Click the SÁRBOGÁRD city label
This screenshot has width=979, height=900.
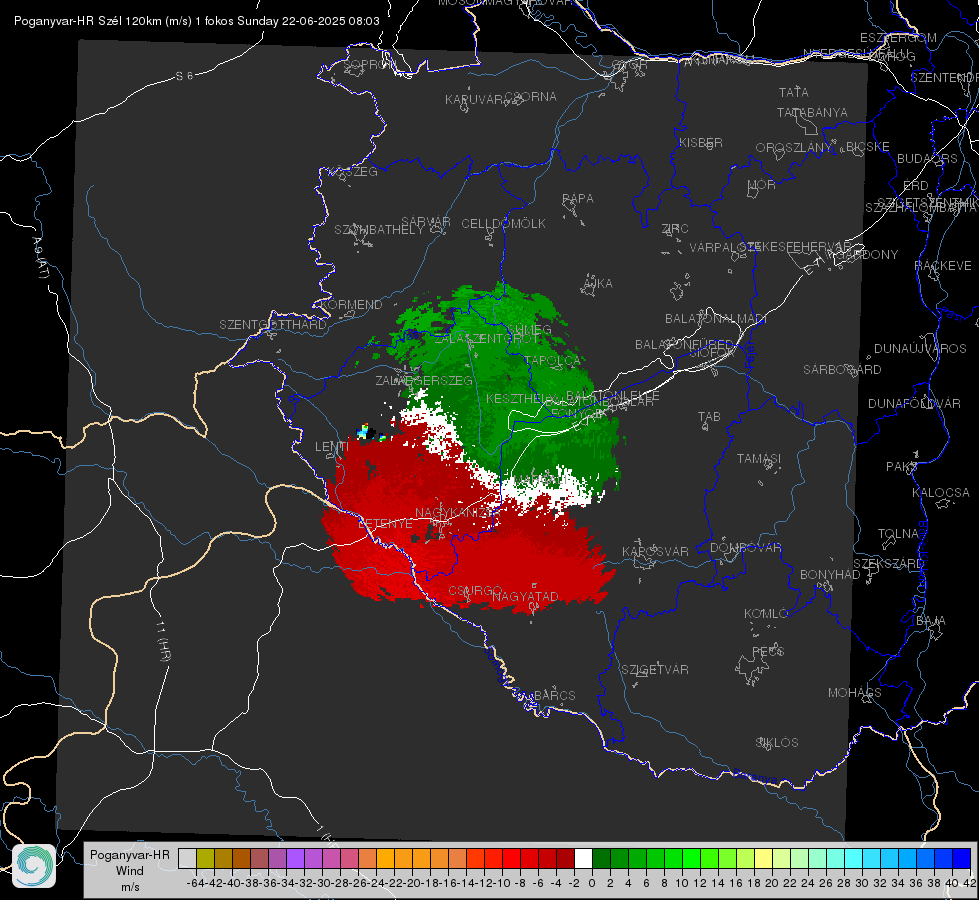[842, 370]
